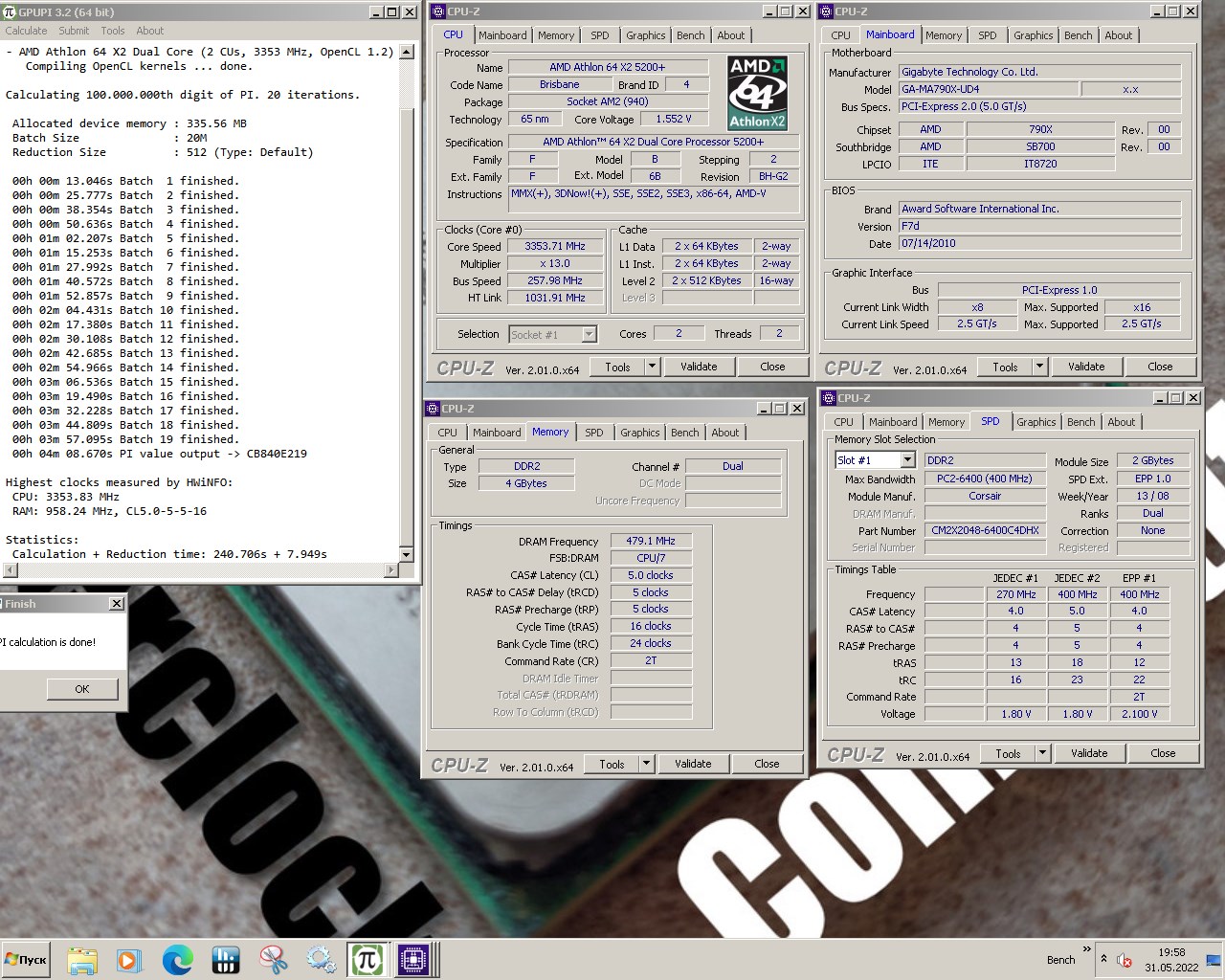Viewport: 1225px width, 980px height.
Task: Click title bar icon of CPU-Z CPU window
Action: [x=437, y=11]
